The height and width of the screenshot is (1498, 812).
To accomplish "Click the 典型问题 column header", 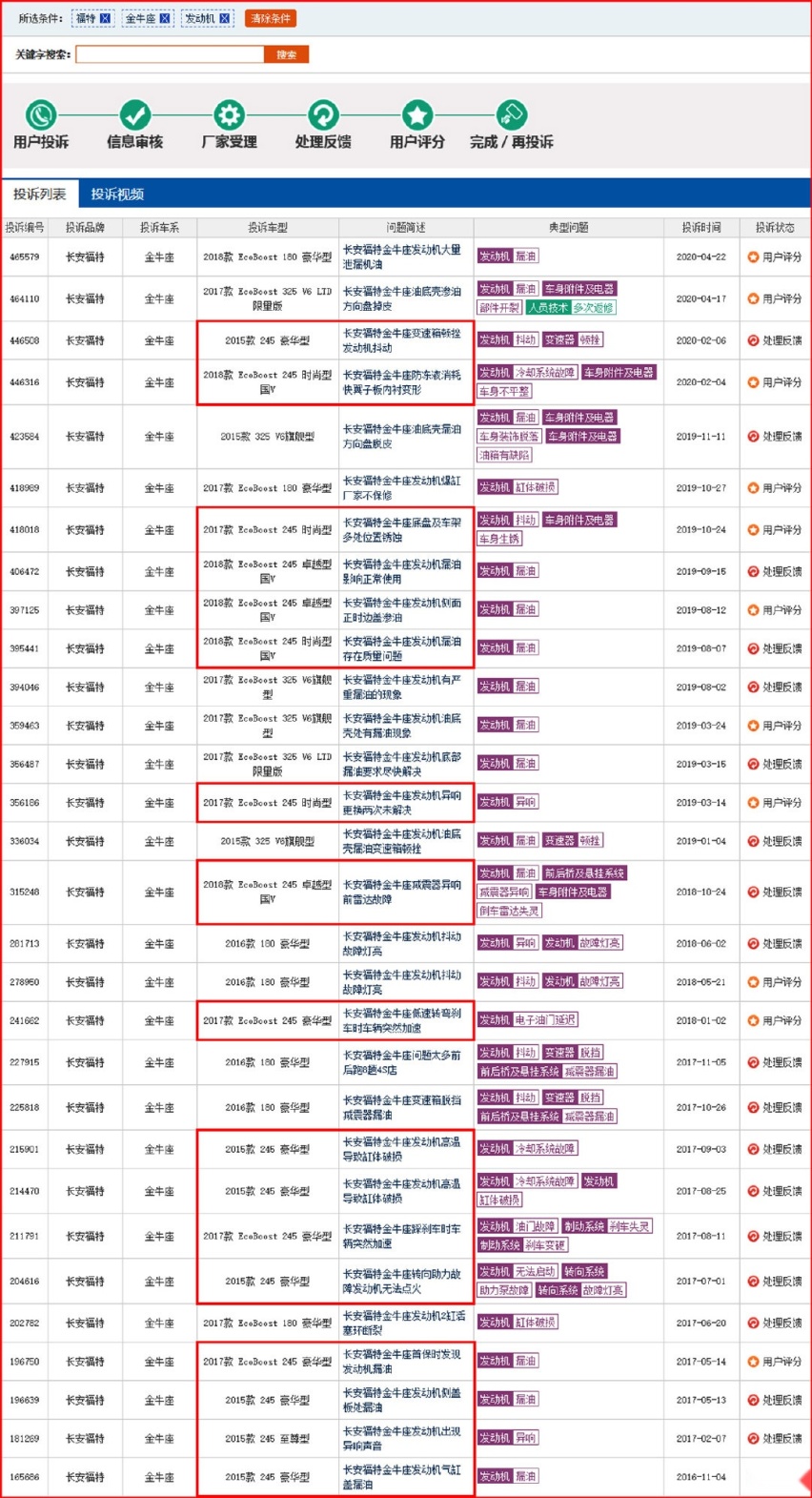I will coord(569,228).
